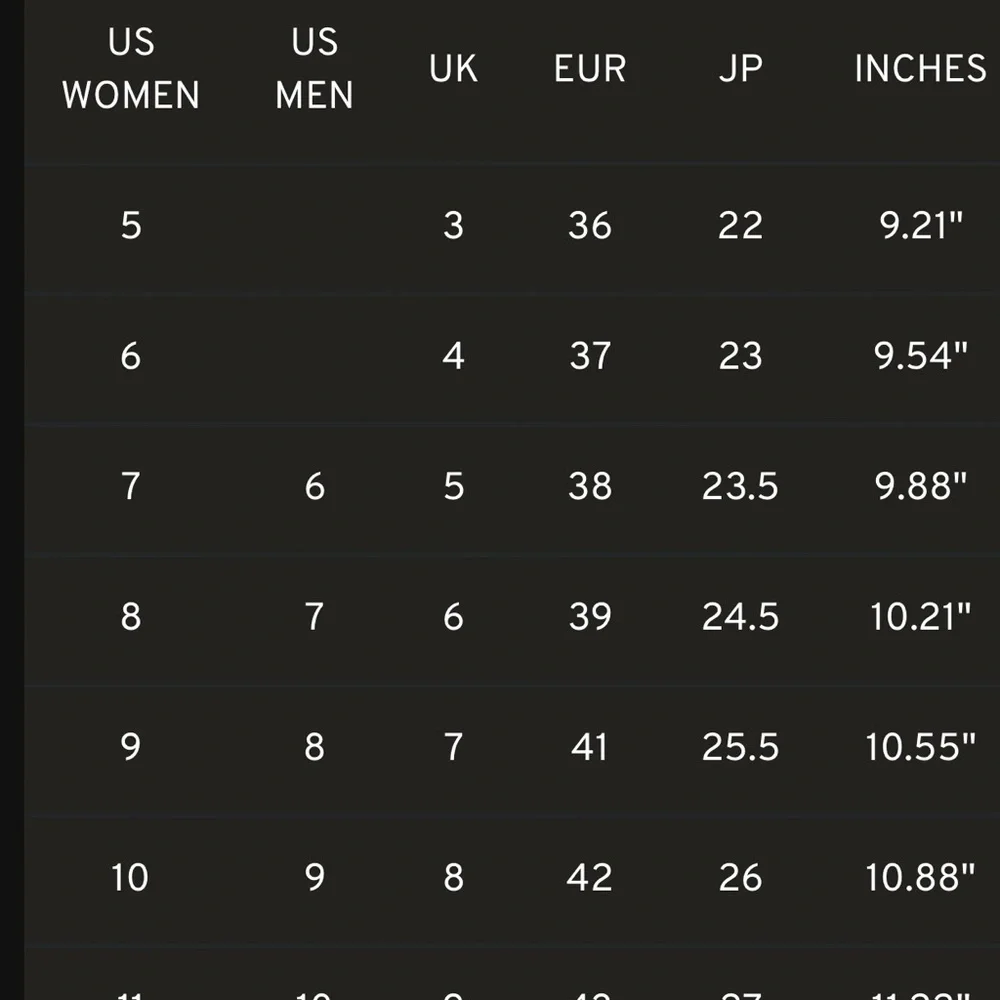
Task: Select EUR size 36 cell
Action: pyautogui.click(x=590, y=226)
